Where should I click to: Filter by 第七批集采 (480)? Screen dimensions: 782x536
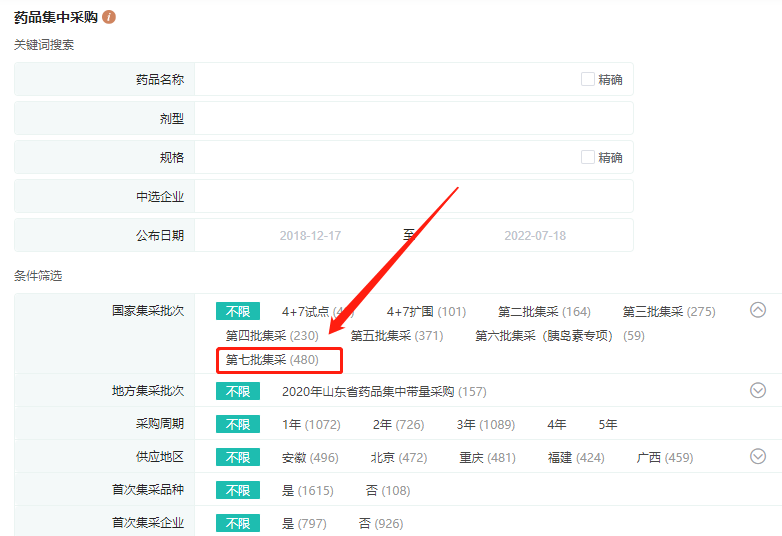(272, 359)
